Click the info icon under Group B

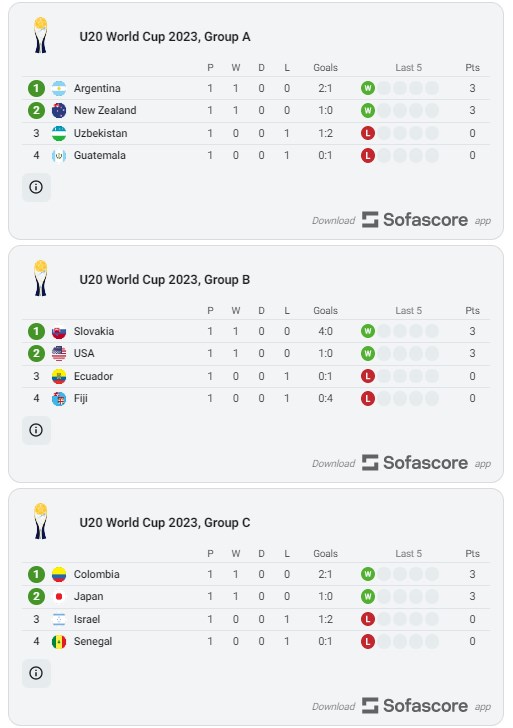[36, 430]
